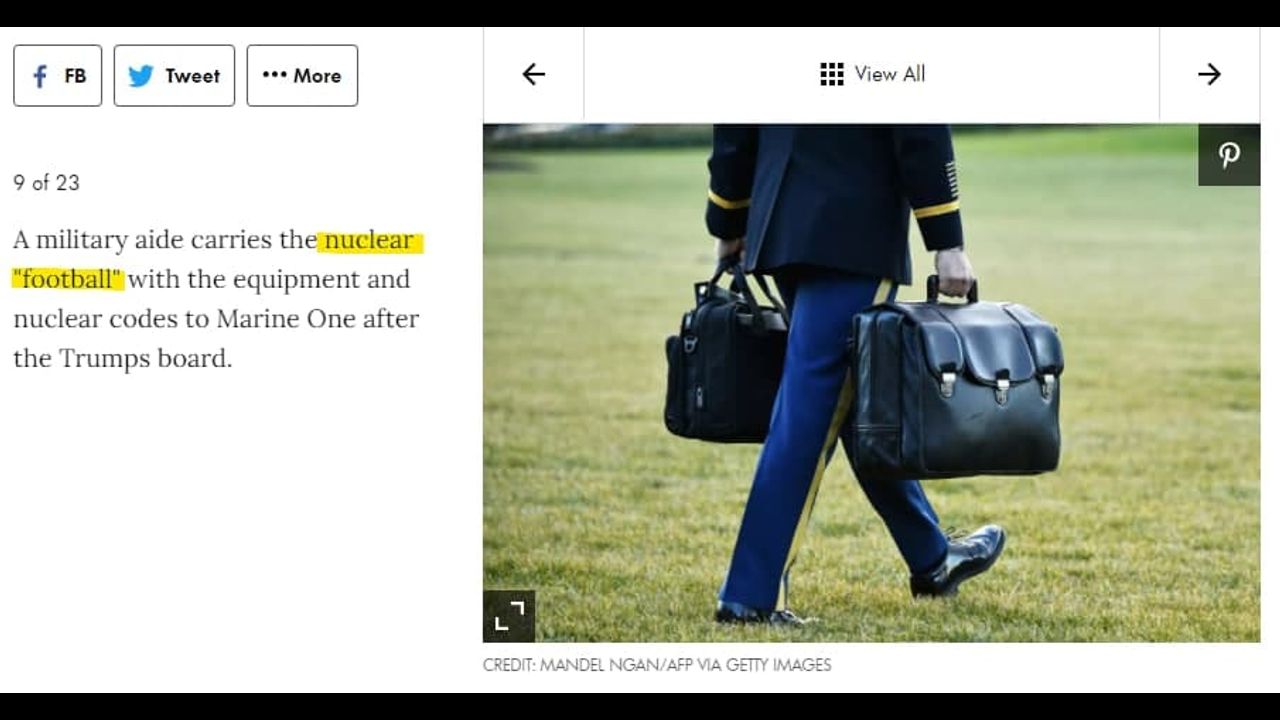The image size is (1280, 720).
Task: Click the '9 of 23' slide counter
Action: 46,182
